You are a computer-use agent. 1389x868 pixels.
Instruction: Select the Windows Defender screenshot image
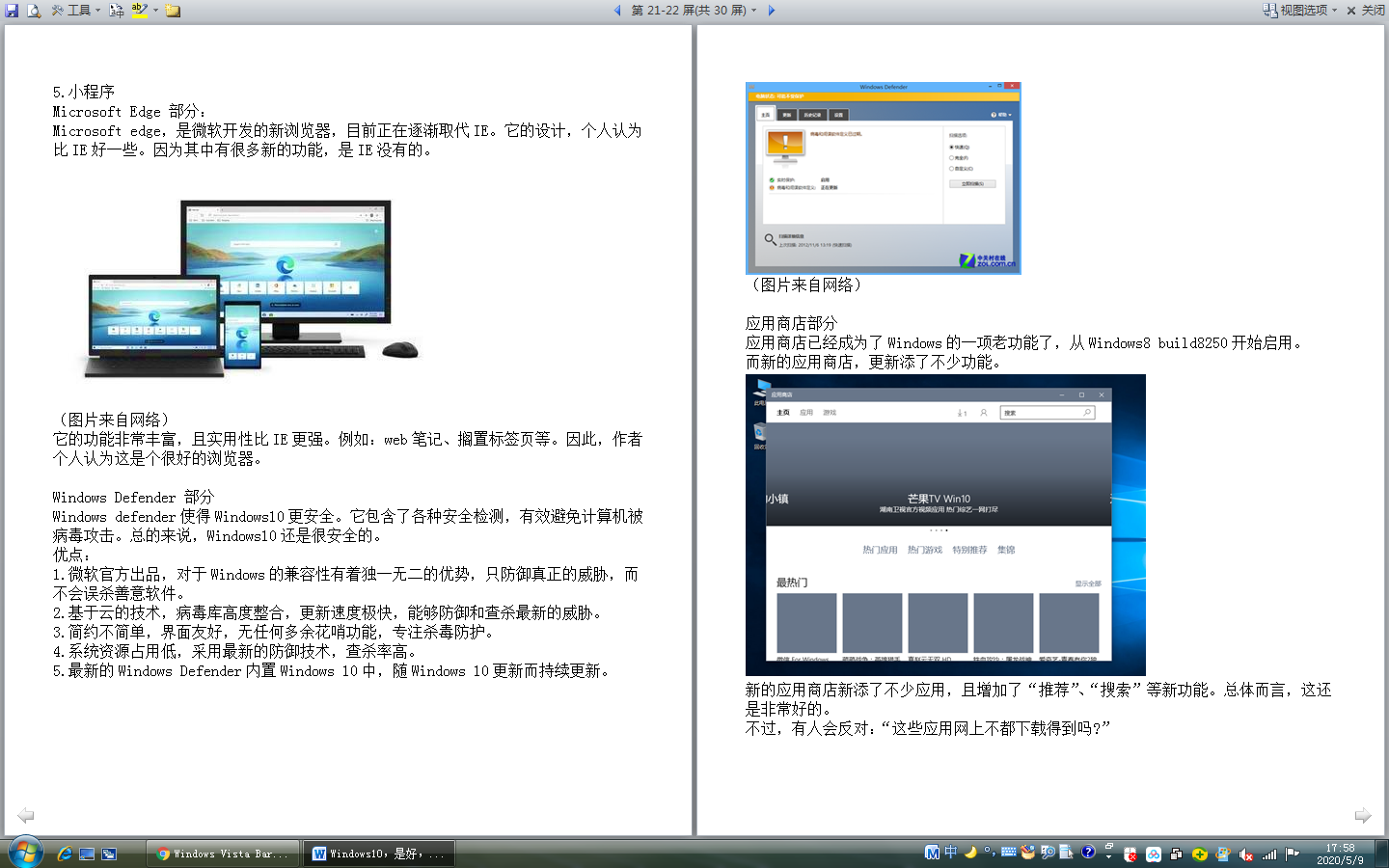pos(883,177)
